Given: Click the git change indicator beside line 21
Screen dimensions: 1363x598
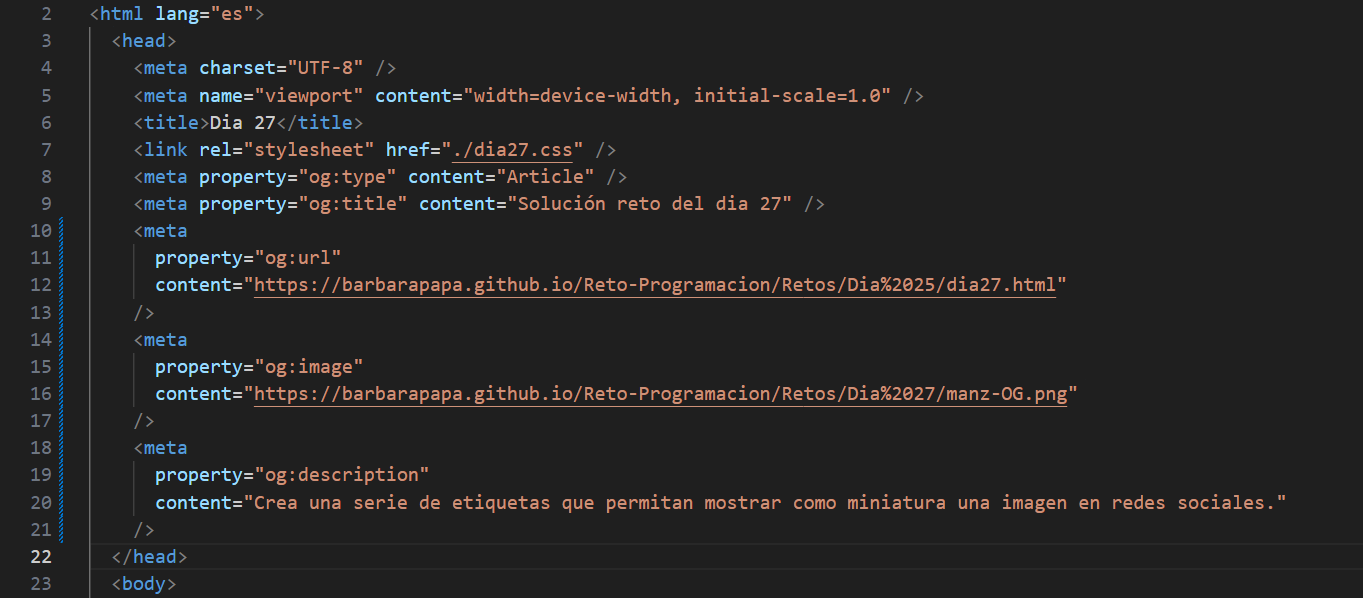Looking at the screenshot, I should pos(61,529).
